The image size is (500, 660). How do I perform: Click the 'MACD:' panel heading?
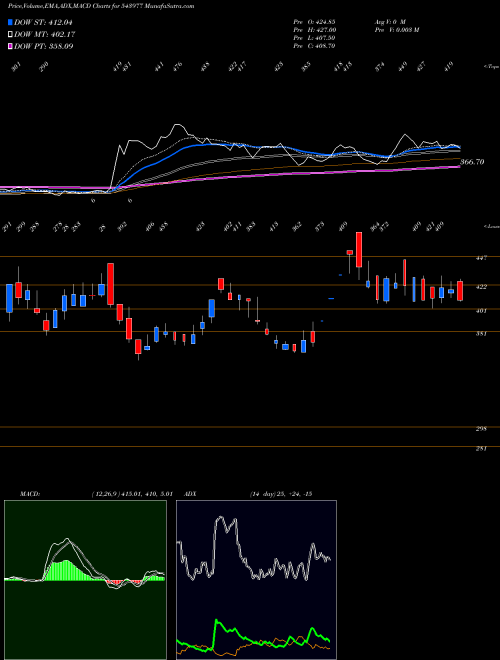(x=30, y=494)
